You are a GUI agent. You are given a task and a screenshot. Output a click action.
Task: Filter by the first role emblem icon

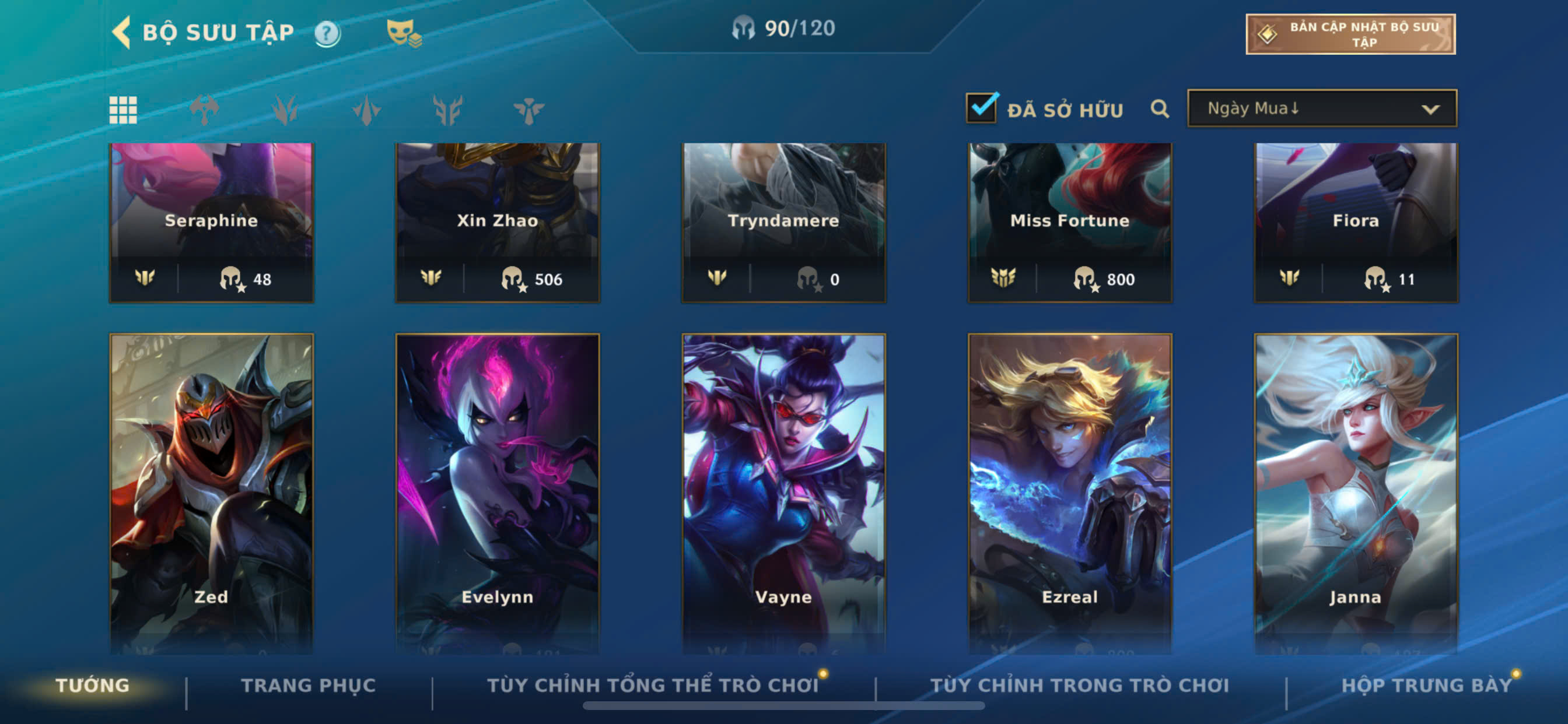point(204,110)
